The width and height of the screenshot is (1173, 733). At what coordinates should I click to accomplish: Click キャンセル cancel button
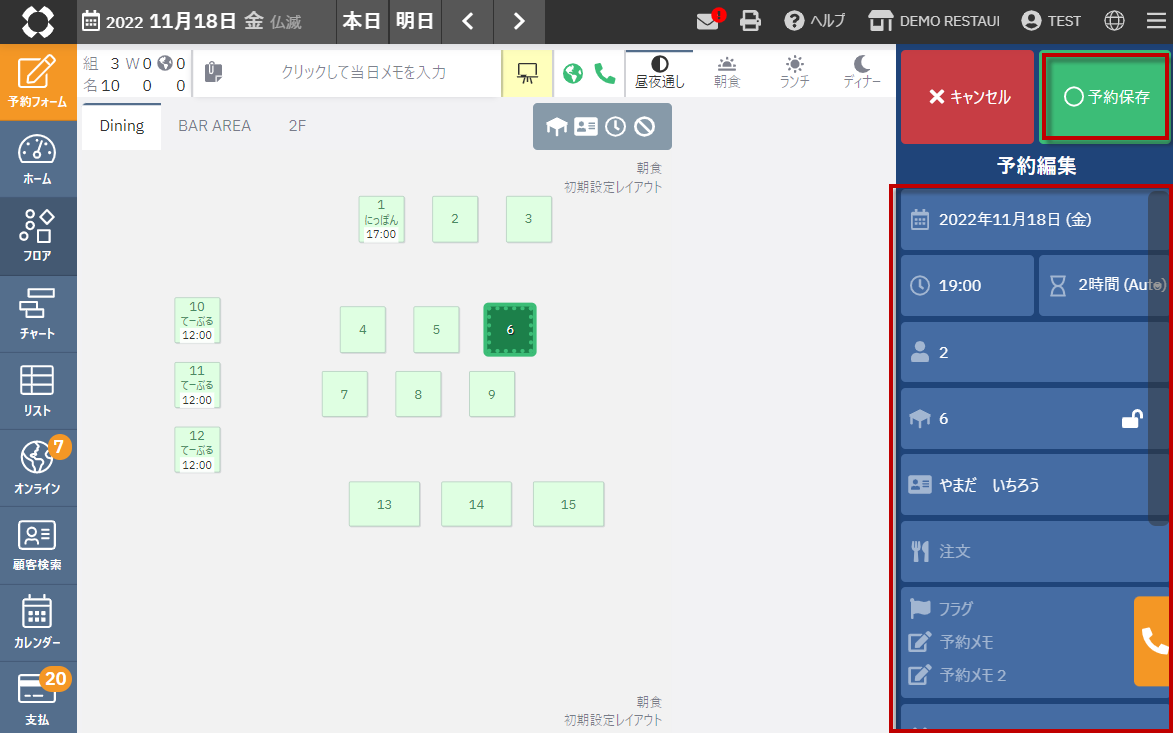967,96
